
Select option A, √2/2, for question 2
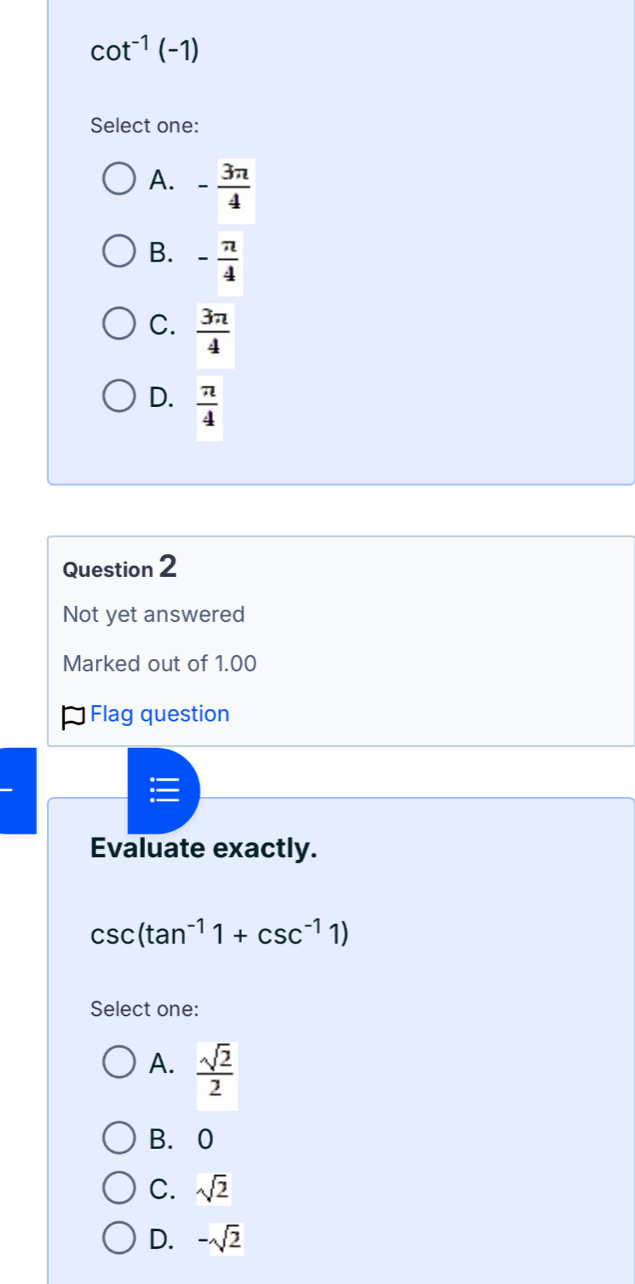point(118,1062)
